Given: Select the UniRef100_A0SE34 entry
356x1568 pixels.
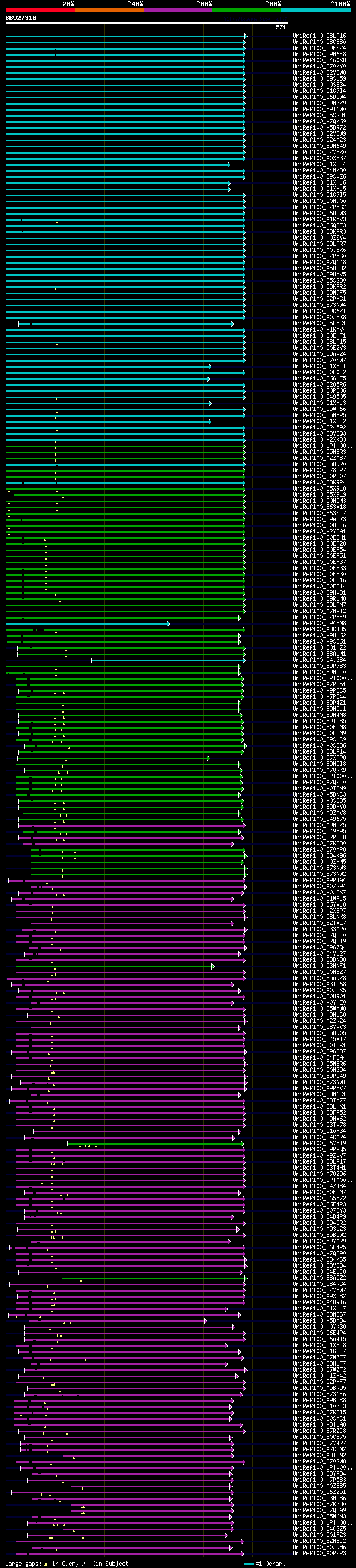Looking at the screenshot, I should [x=319, y=85].
